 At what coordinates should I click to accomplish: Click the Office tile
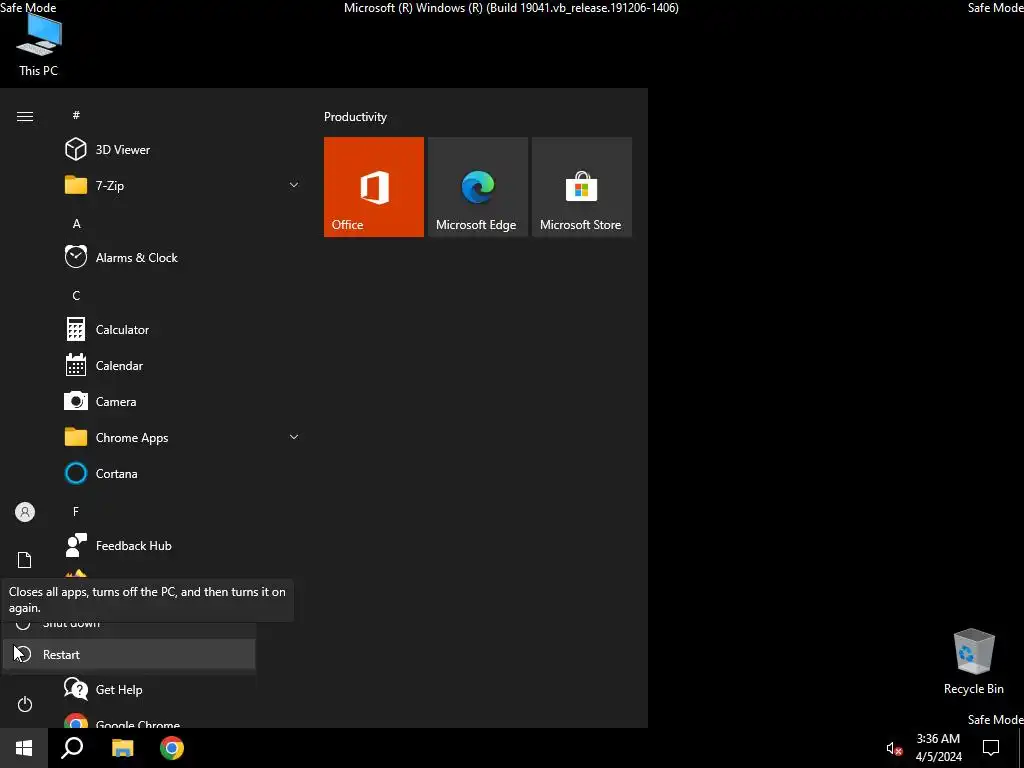pyautogui.click(x=374, y=187)
